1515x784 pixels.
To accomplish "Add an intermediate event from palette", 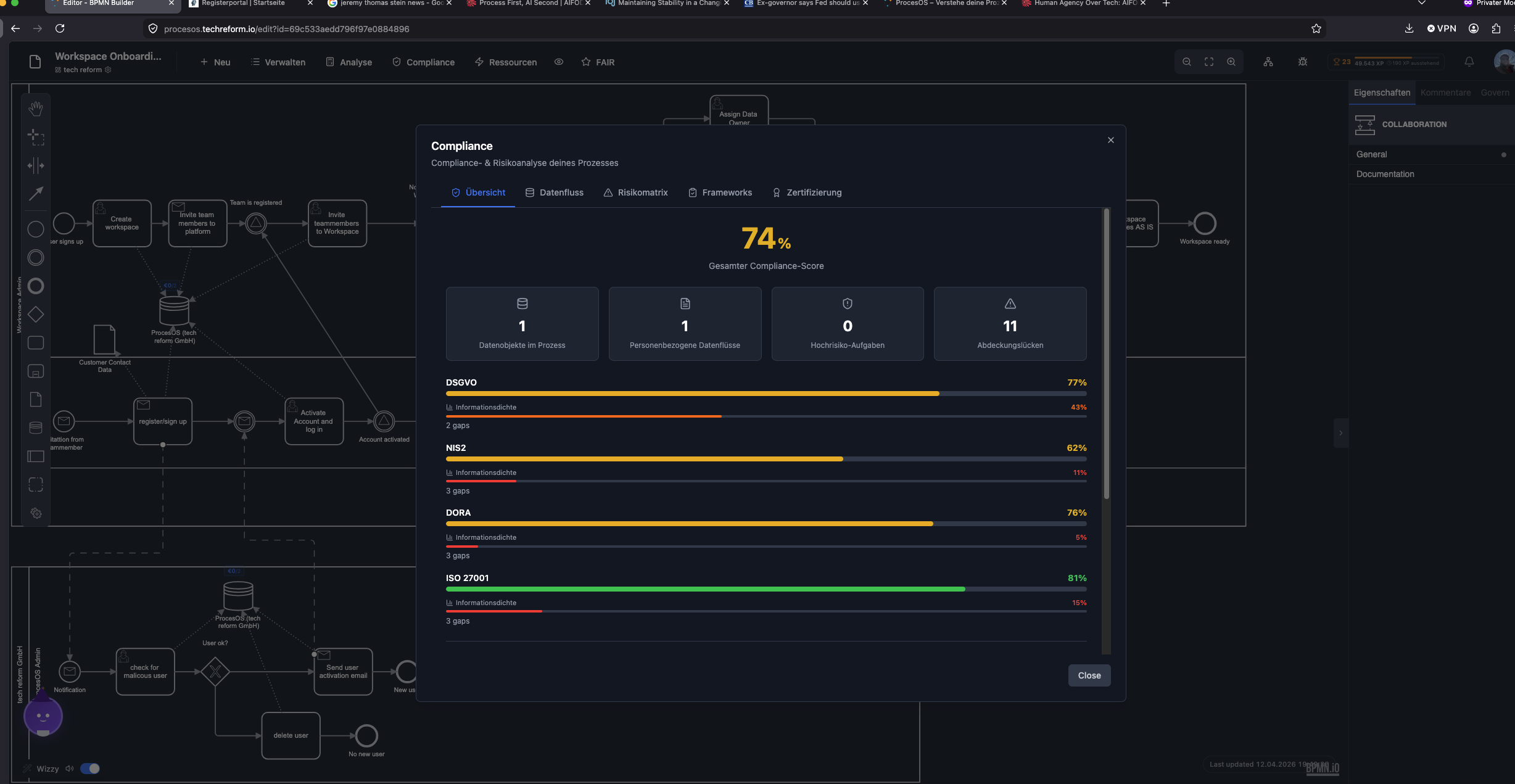I will pos(36,258).
